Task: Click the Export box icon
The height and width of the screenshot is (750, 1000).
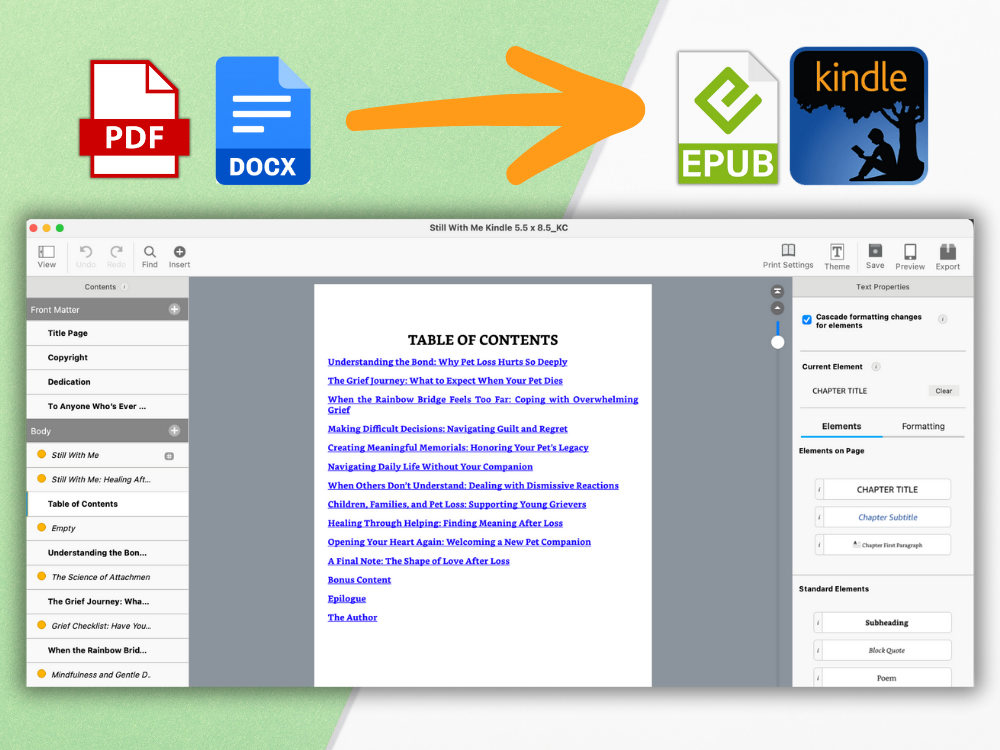Action: click(x=948, y=251)
